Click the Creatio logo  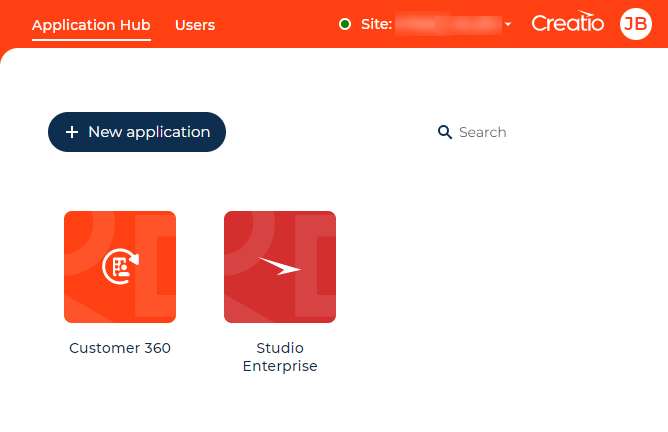567,22
